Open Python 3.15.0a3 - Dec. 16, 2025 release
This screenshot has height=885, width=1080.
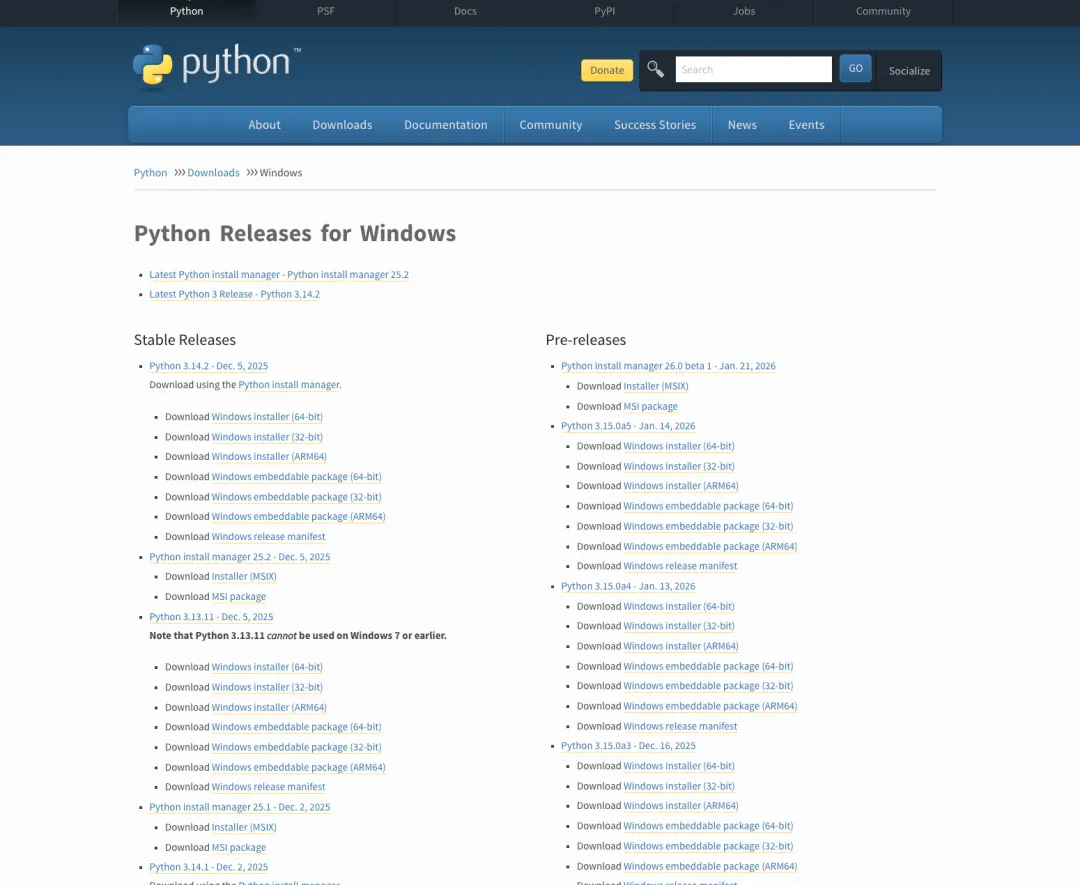click(x=628, y=746)
